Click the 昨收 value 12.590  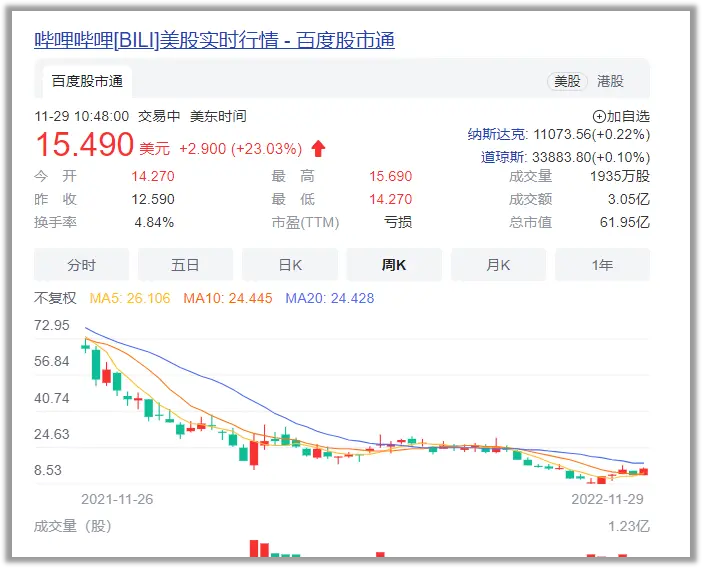[153, 199]
